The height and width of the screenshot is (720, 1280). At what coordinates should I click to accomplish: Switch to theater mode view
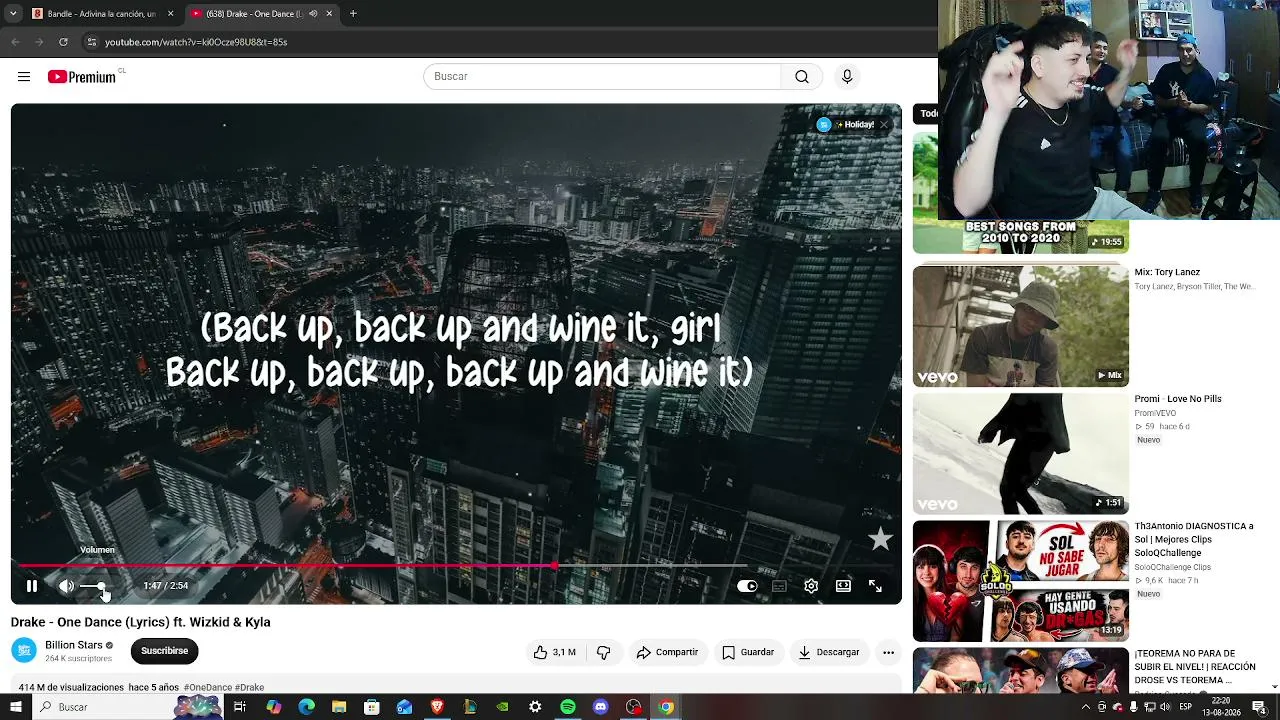[x=843, y=586]
